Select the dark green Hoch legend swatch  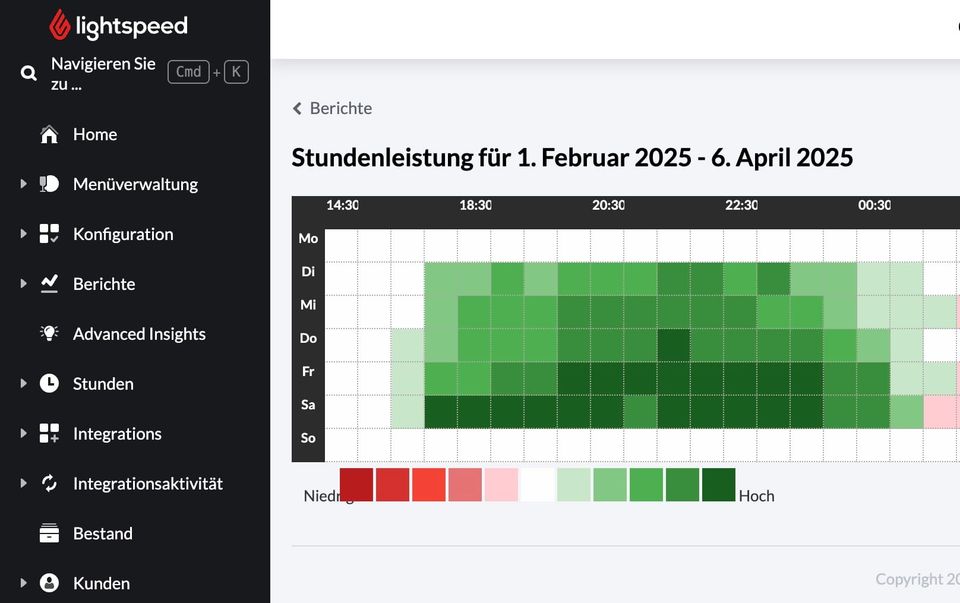718,484
